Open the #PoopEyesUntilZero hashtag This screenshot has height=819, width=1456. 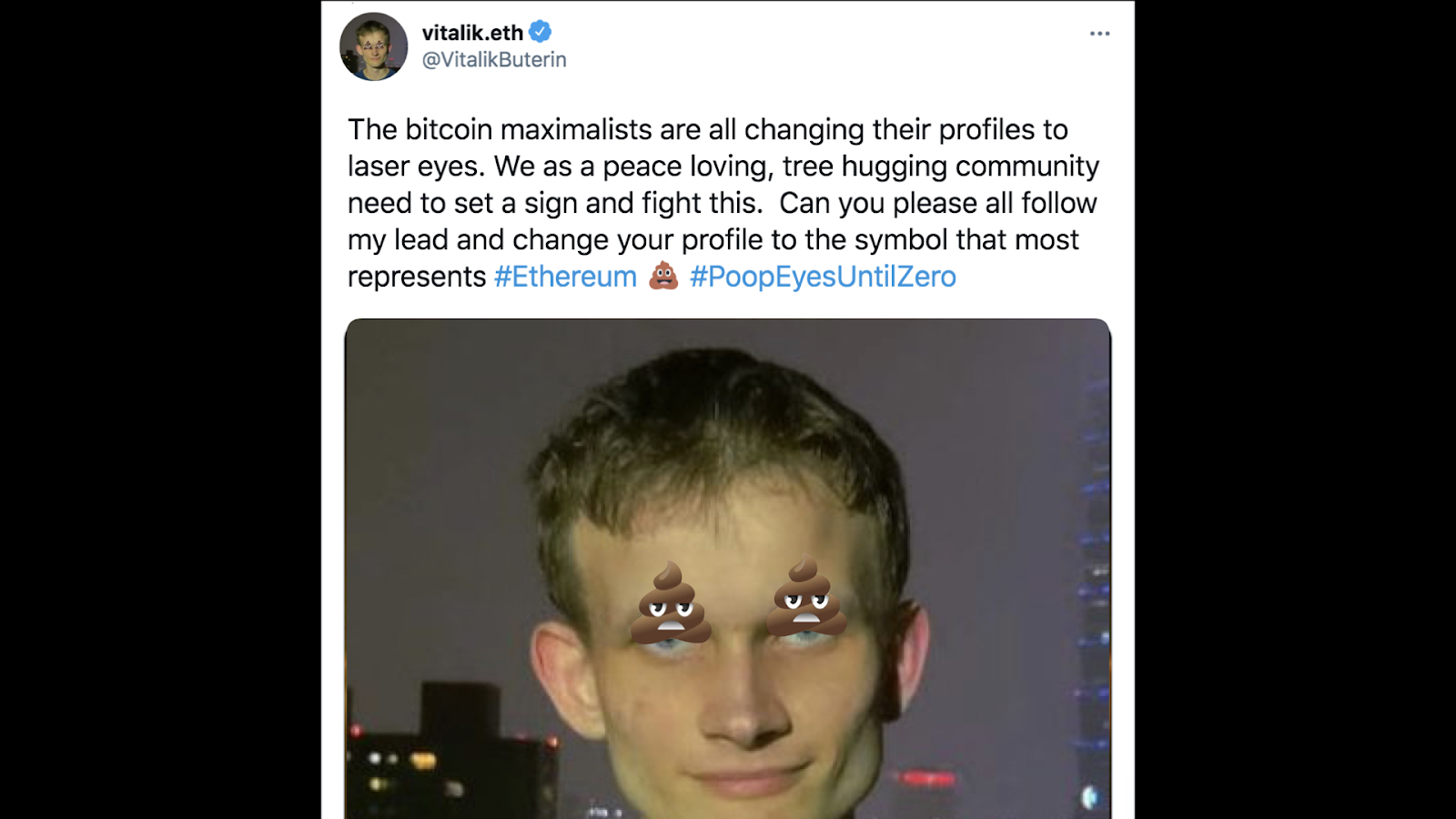point(823,277)
